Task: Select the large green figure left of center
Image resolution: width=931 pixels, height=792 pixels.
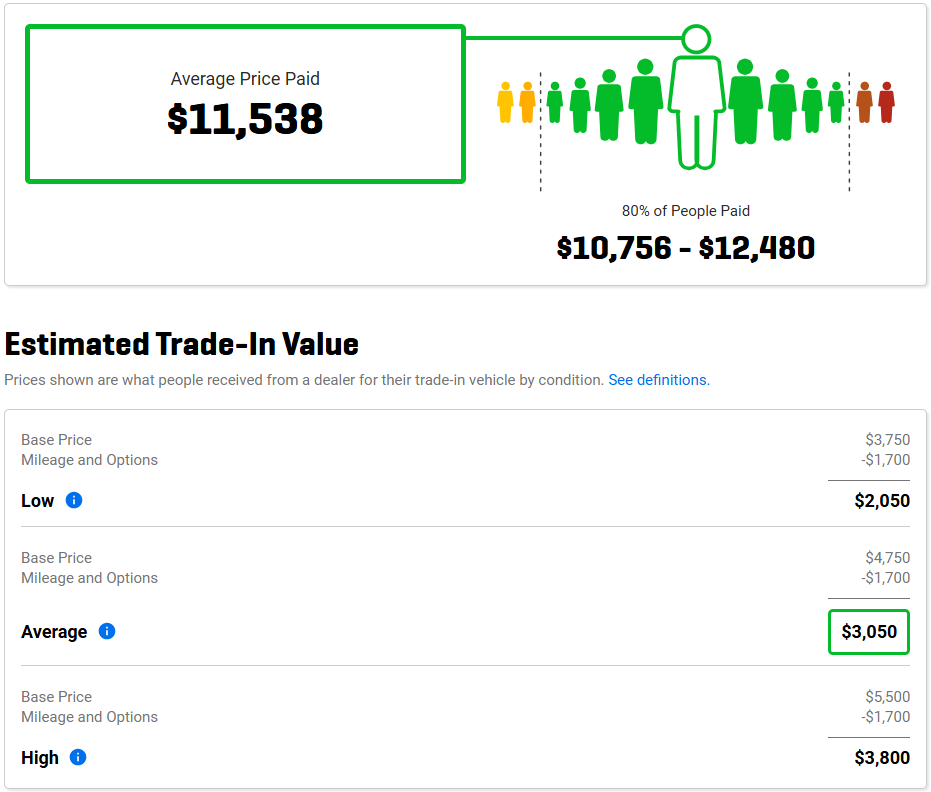Action: [646, 102]
